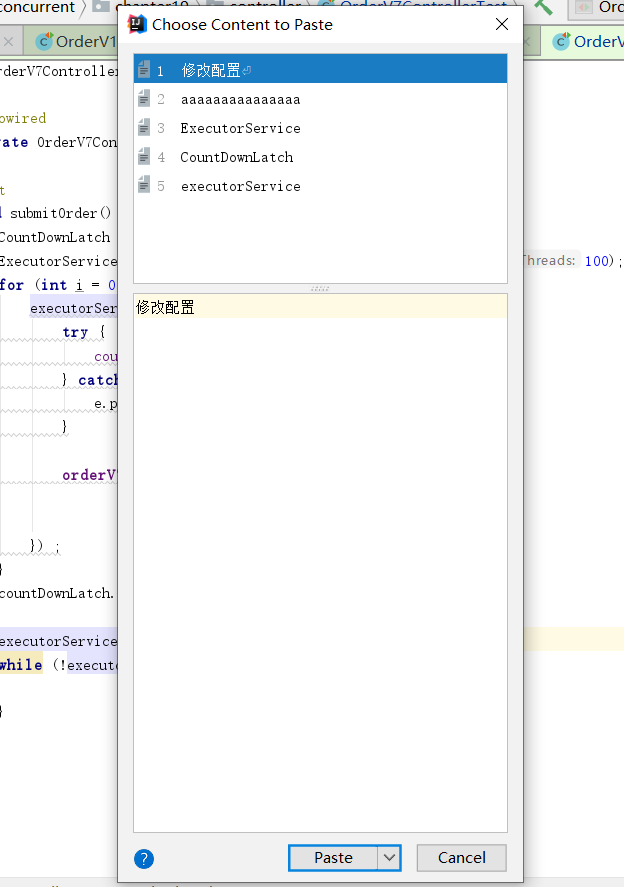
Task: Click the submitOrder() method name in the editor
Action: click(x=61, y=213)
